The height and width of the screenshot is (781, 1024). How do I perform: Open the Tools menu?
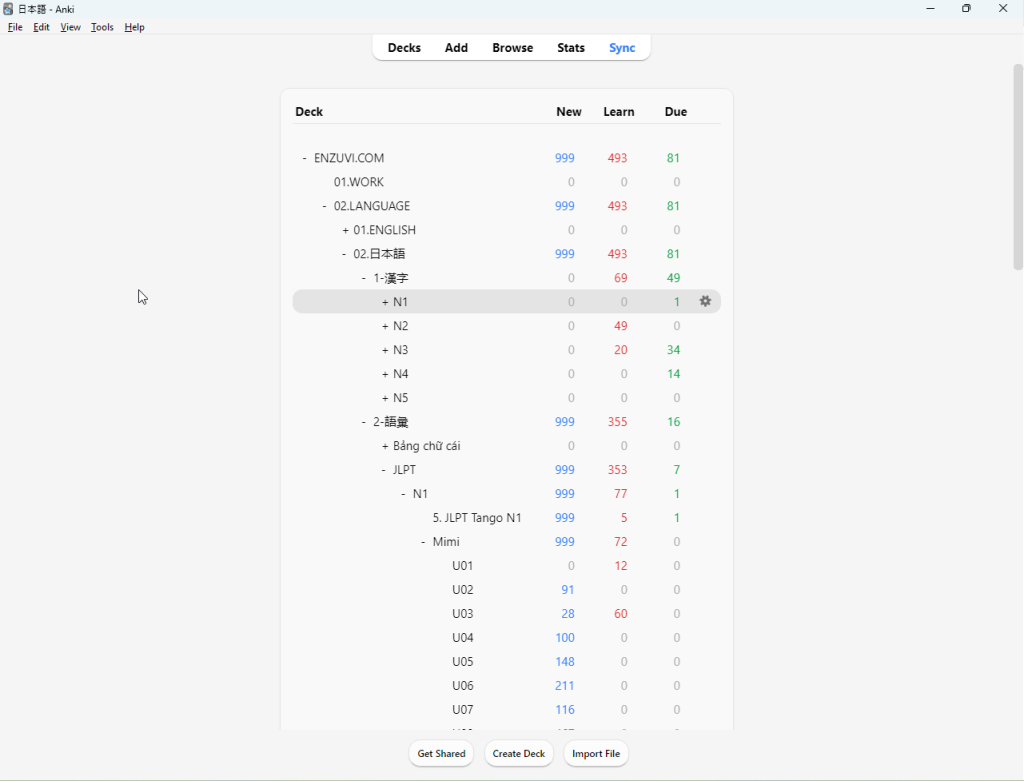[102, 27]
